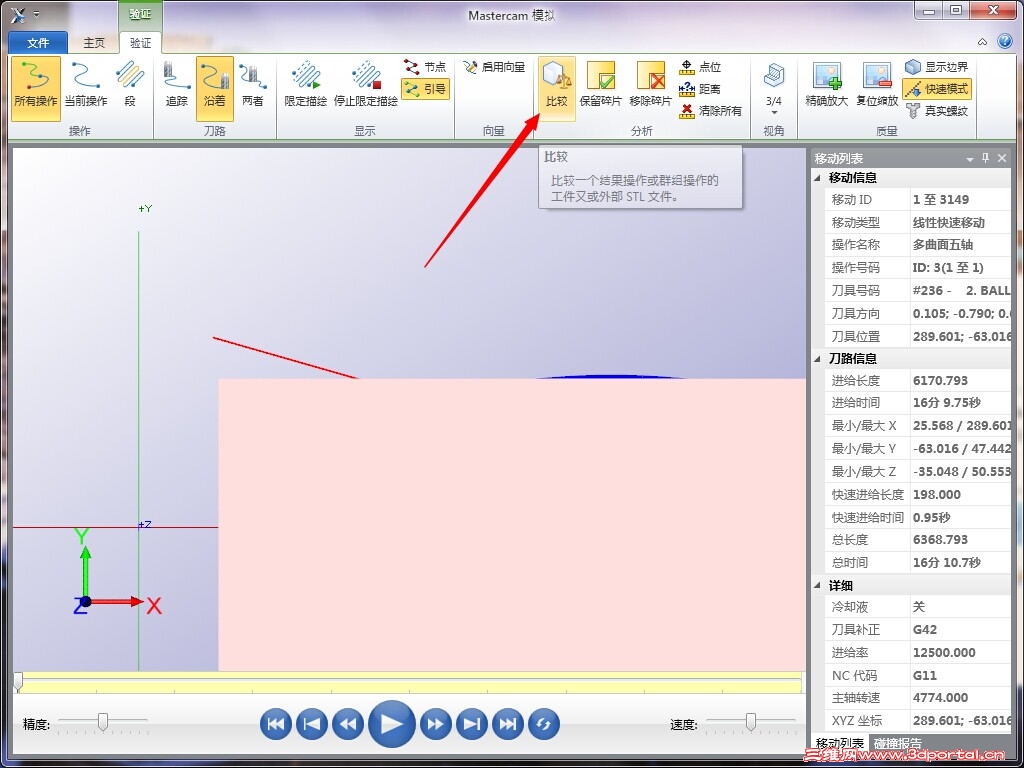Switch to the 主页 ribbon tab
Image resolution: width=1024 pixels, height=768 pixels.
[x=93, y=42]
